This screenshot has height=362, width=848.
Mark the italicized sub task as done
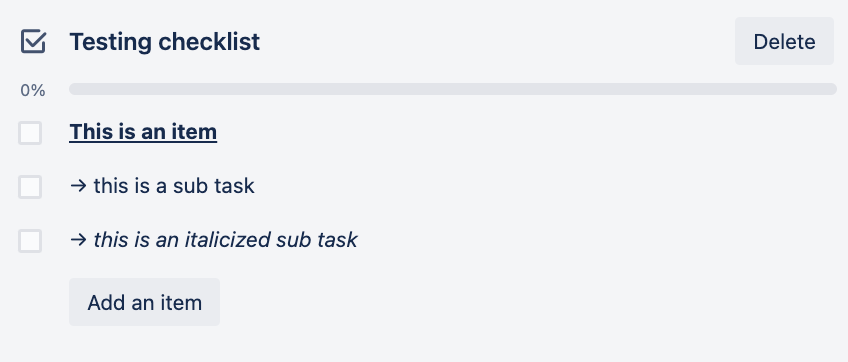[x=30, y=241]
